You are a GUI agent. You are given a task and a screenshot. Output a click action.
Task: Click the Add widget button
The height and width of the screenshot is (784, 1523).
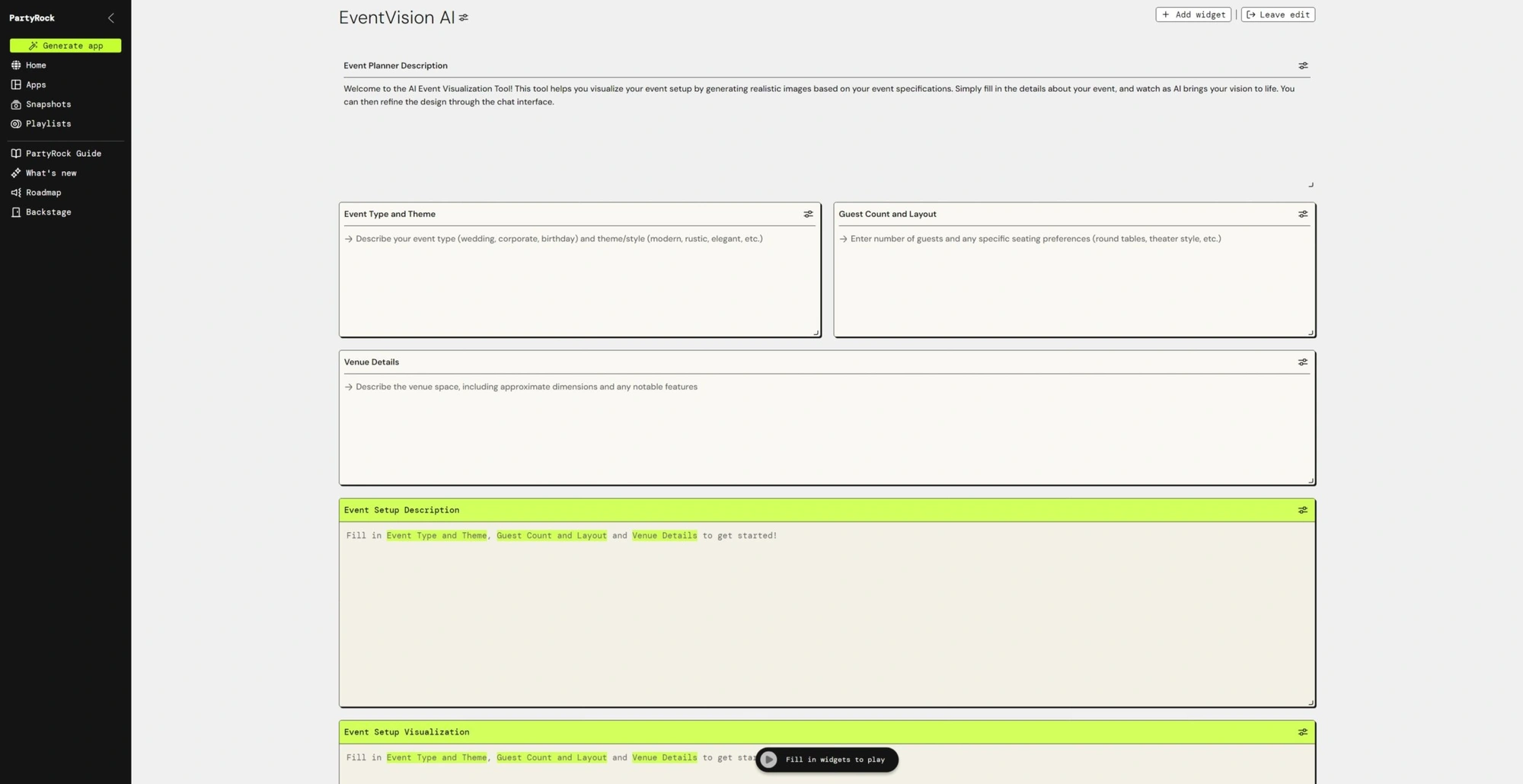coord(1193,14)
